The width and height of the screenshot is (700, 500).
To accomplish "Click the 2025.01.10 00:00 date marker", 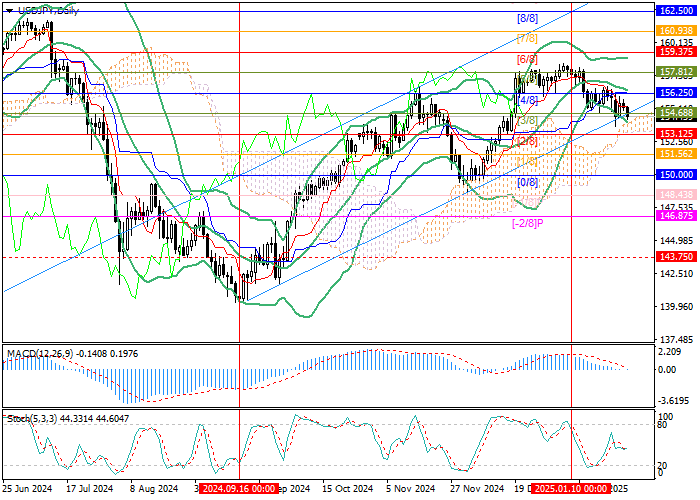I will (x=570, y=488).
